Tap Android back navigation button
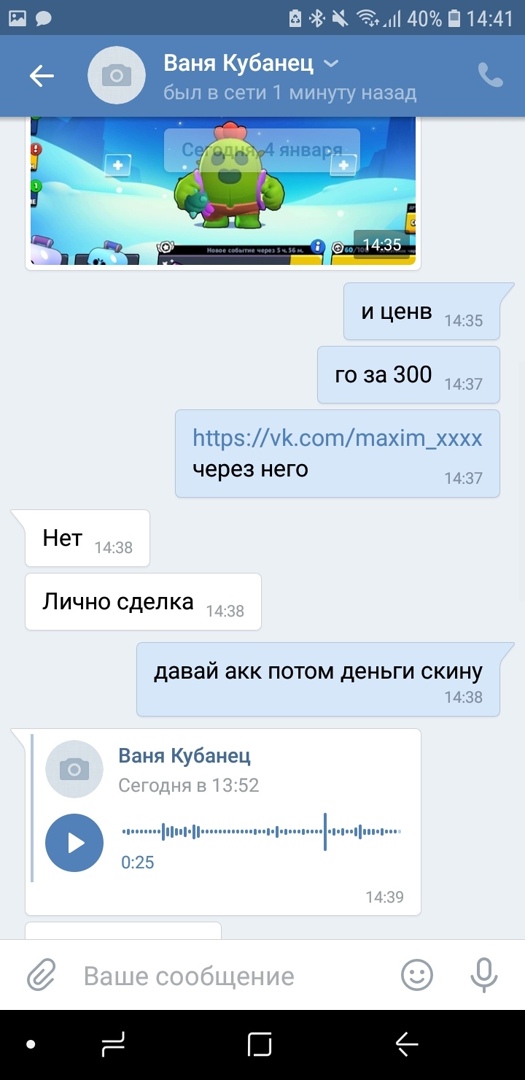This screenshot has width=525, height=1080. (x=407, y=1045)
